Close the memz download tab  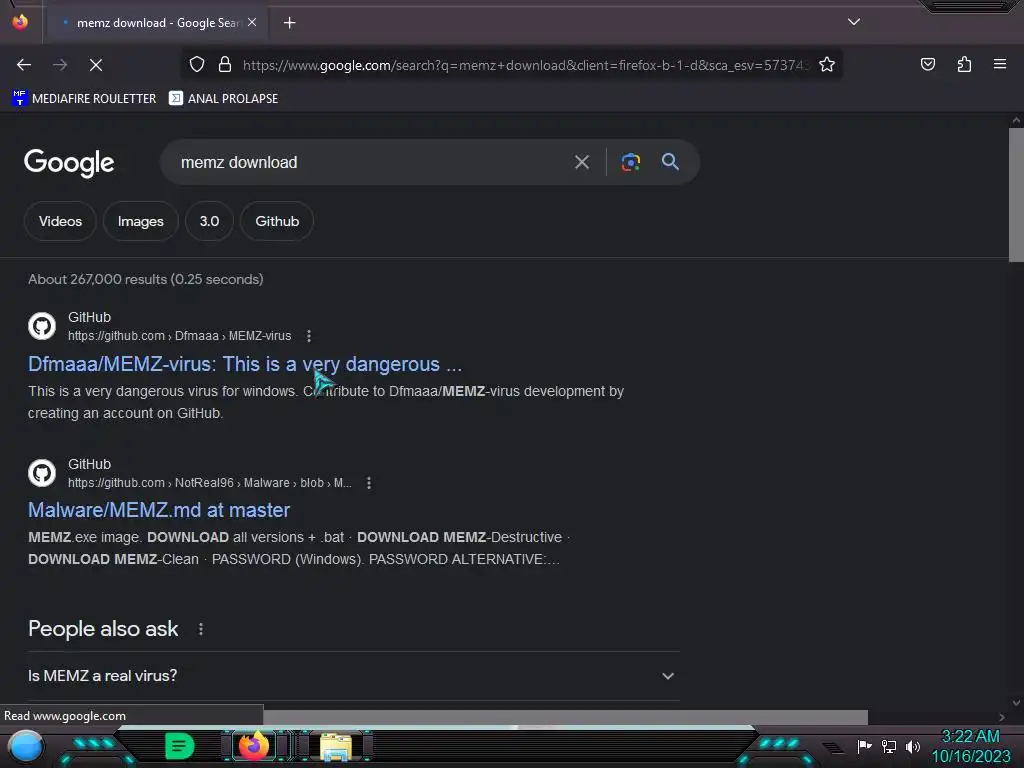pyautogui.click(x=252, y=22)
